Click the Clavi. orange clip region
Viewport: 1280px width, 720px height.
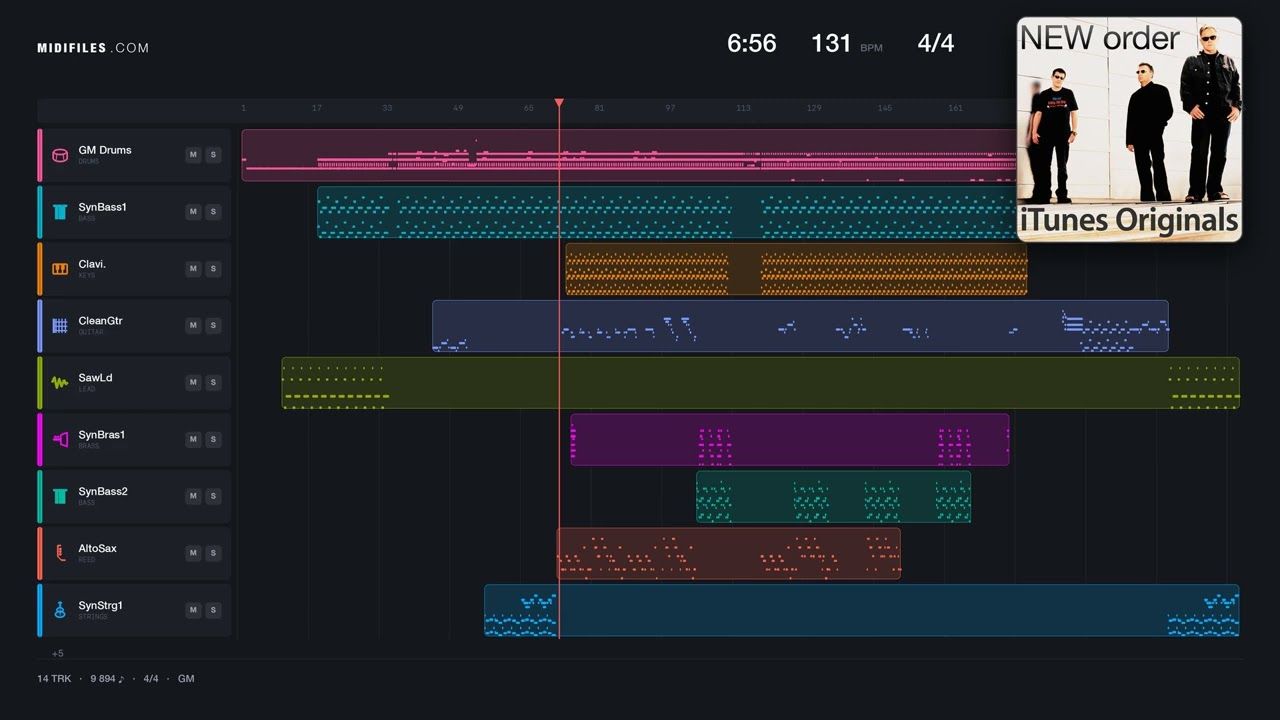click(796, 269)
